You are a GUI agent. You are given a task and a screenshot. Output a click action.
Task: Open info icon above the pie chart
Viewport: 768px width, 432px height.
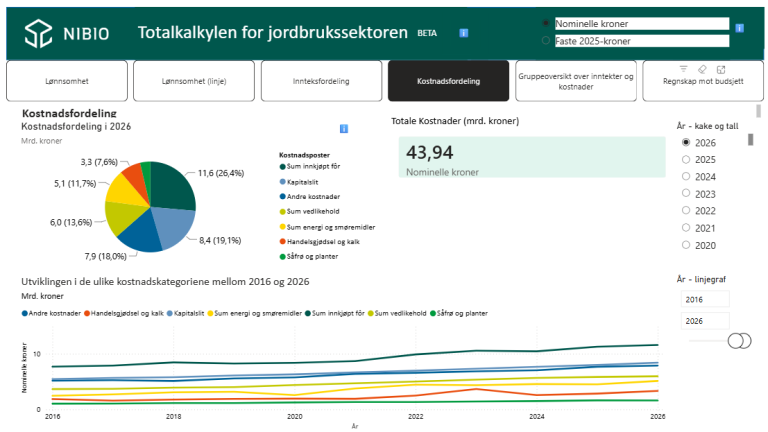(344, 128)
